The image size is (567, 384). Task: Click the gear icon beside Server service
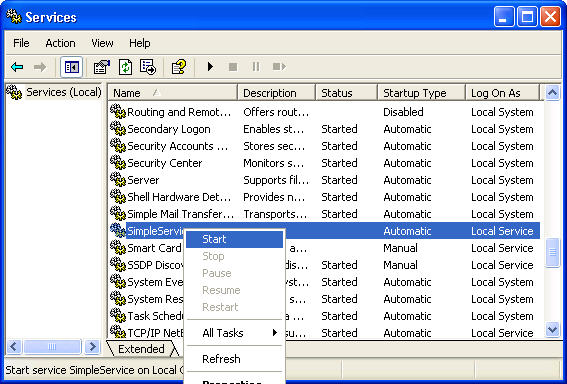(118, 179)
